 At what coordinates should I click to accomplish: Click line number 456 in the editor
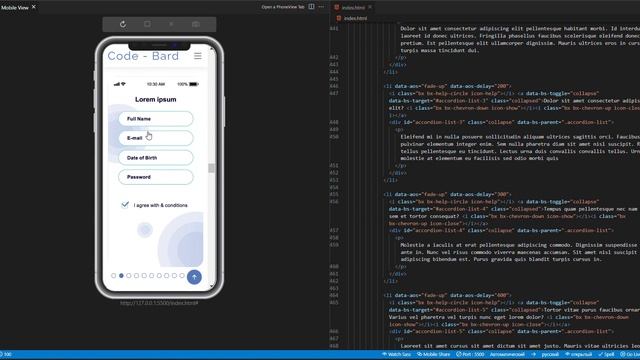point(334,202)
